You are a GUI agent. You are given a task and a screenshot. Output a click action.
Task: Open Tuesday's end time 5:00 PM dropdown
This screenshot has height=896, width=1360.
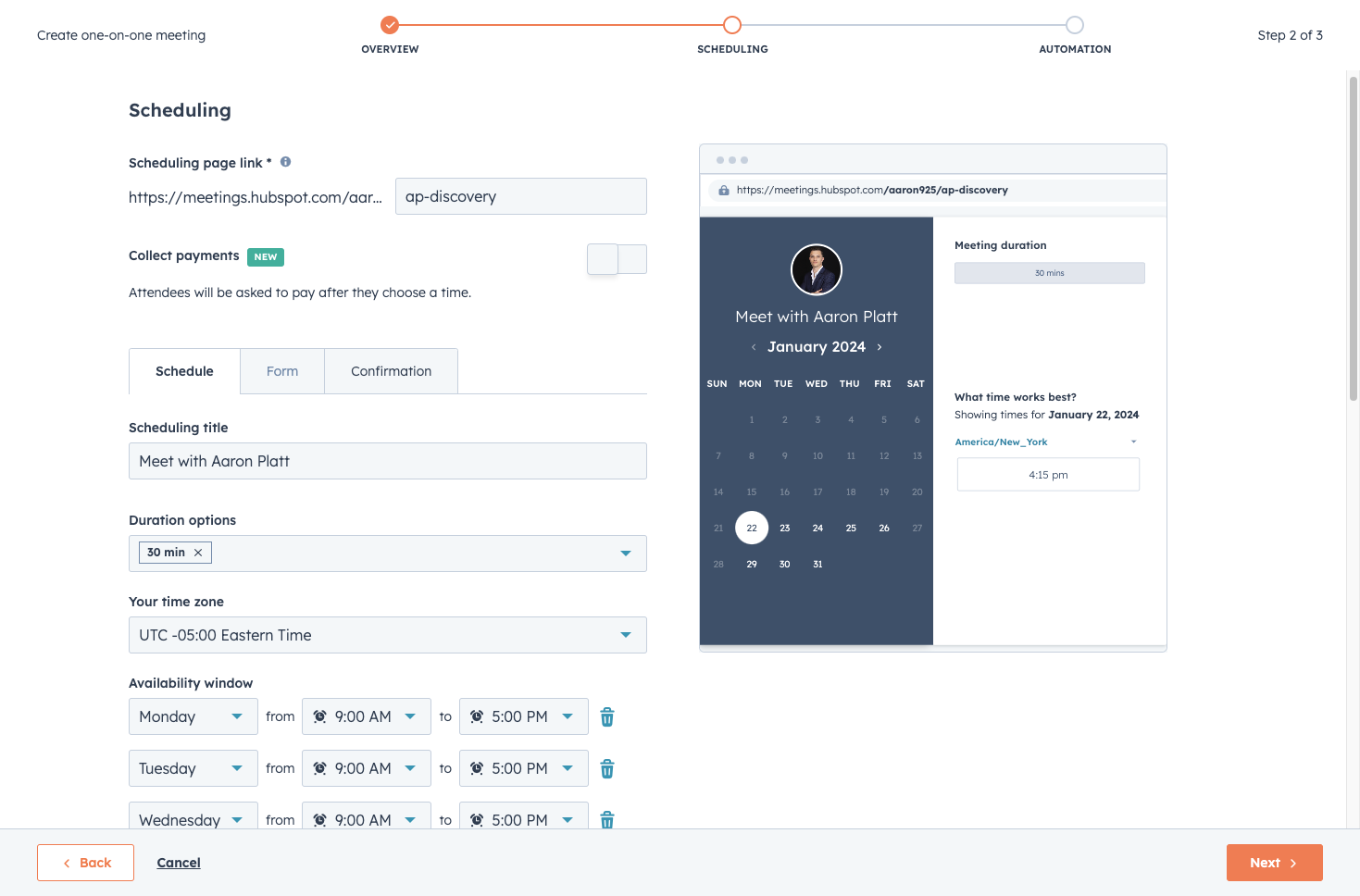click(524, 768)
